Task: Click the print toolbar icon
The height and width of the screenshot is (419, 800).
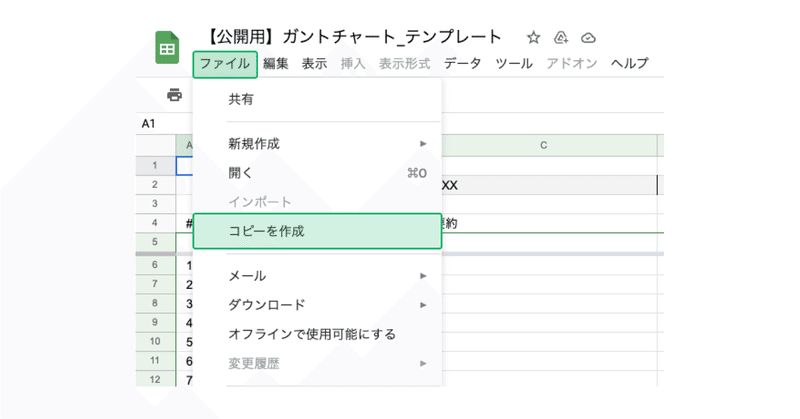Action: pyautogui.click(x=174, y=94)
